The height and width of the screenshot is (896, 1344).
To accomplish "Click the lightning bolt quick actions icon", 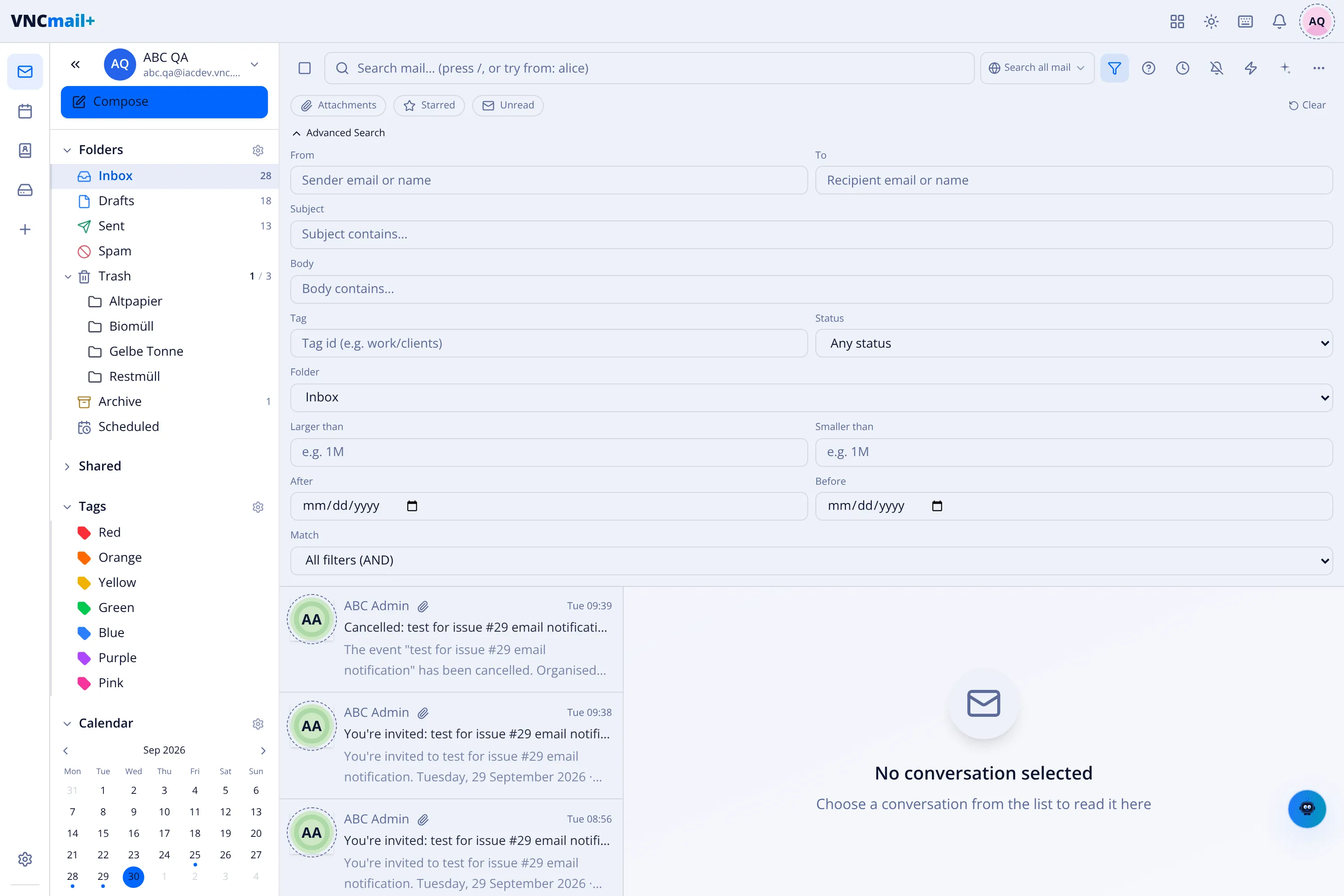I will pos(1251,68).
